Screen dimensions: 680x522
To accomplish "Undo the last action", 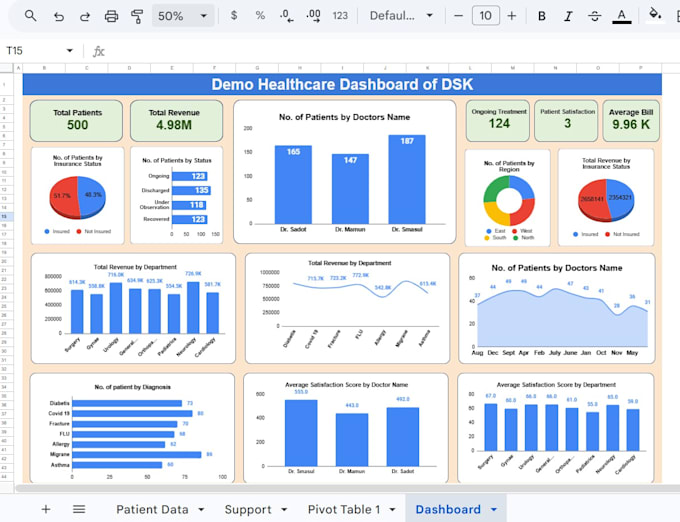I will pyautogui.click(x=59, y=16).
